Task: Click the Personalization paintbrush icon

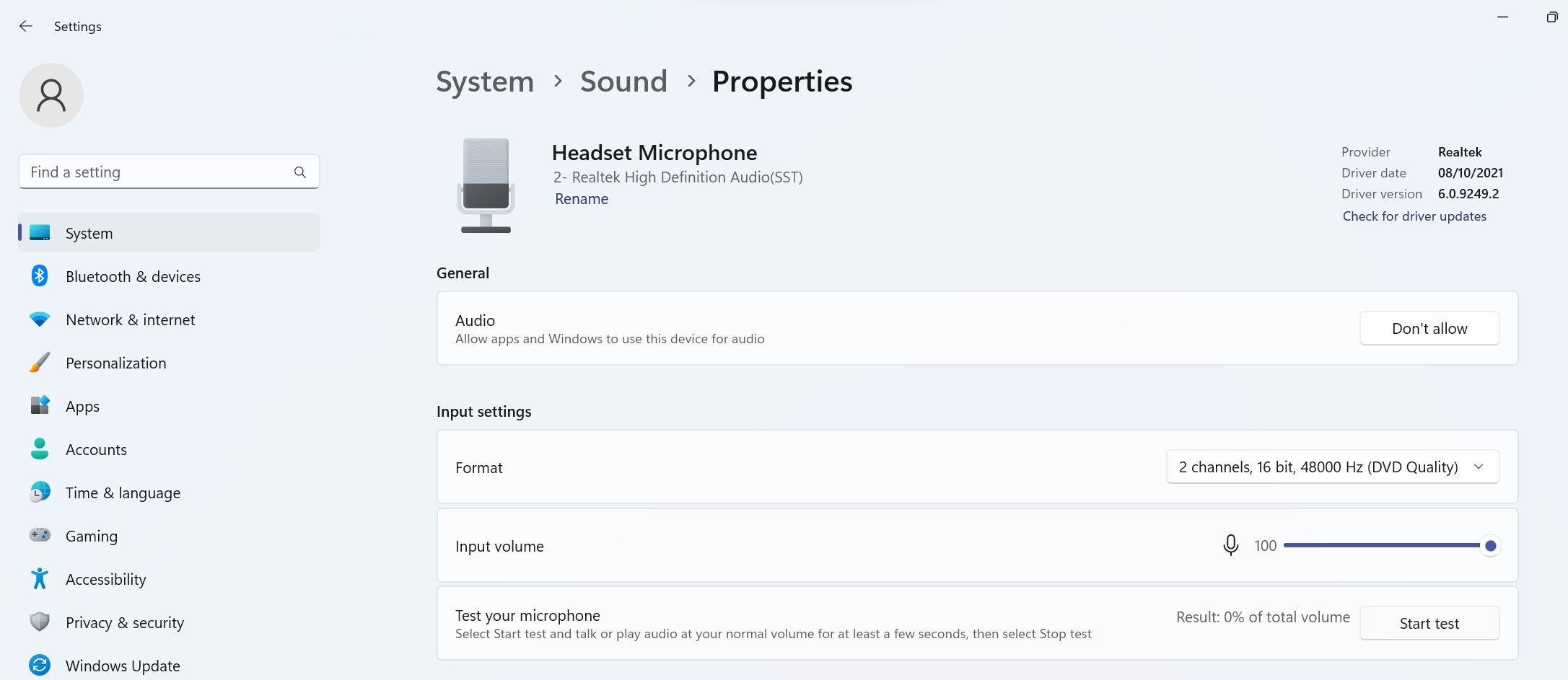Action: coord(40,363)
